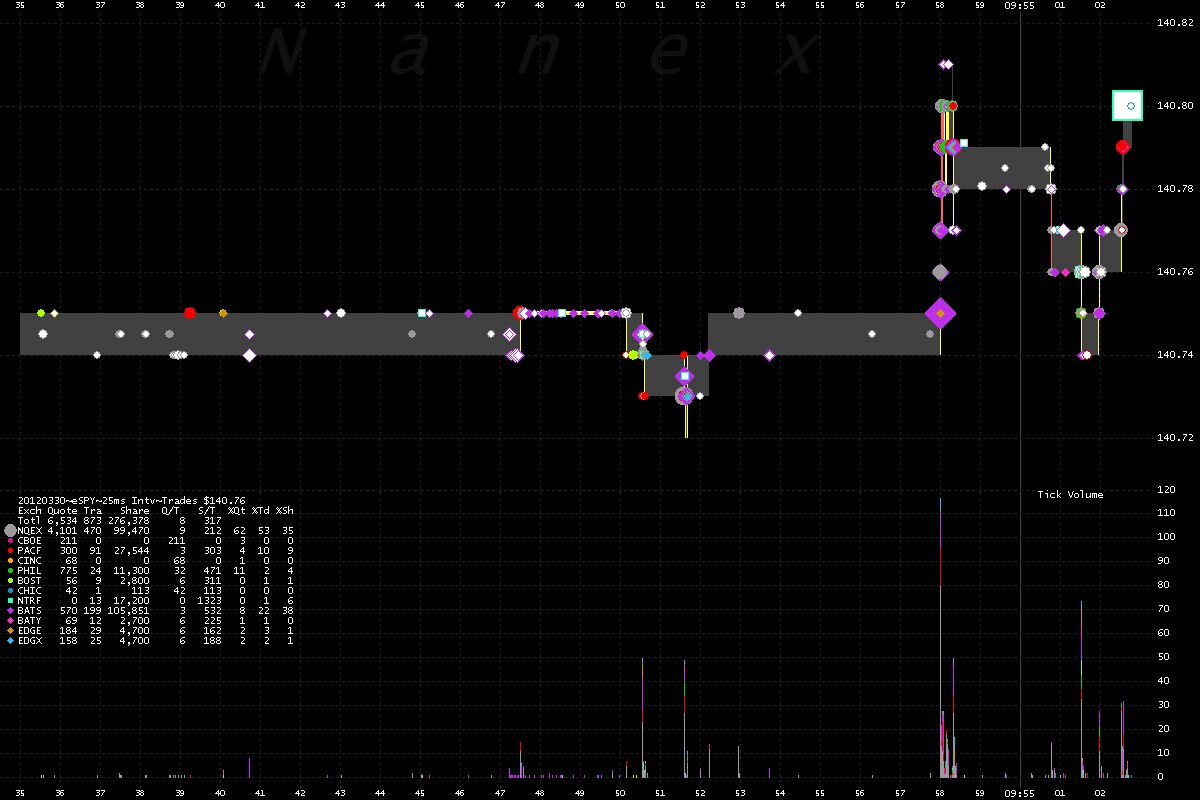Click the 'Totl' row label
Screen dimensions: 1200x800
tap(30, 521)
